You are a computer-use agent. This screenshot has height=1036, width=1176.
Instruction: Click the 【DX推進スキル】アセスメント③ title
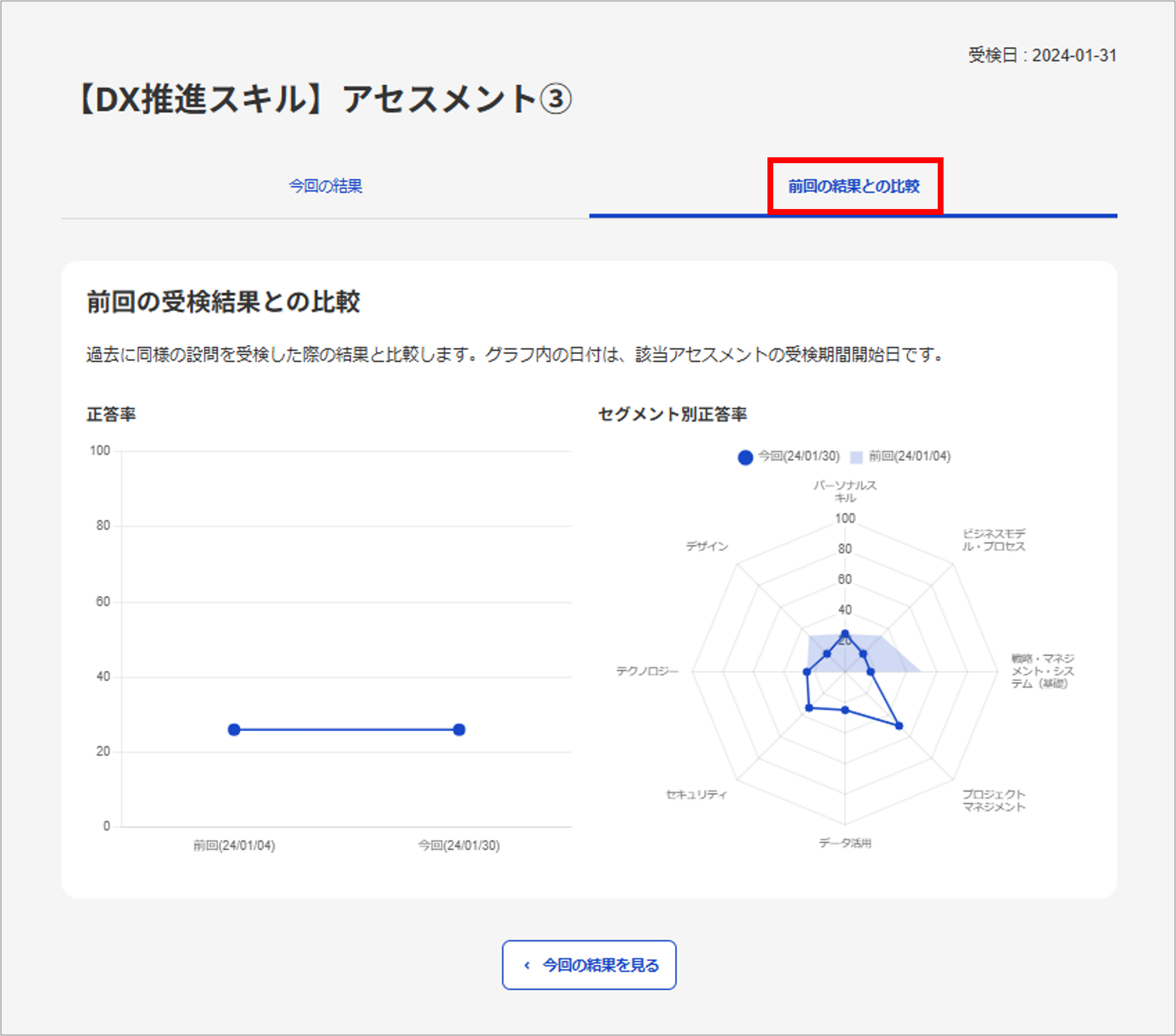pyautogui.click(x=324, y=99)
